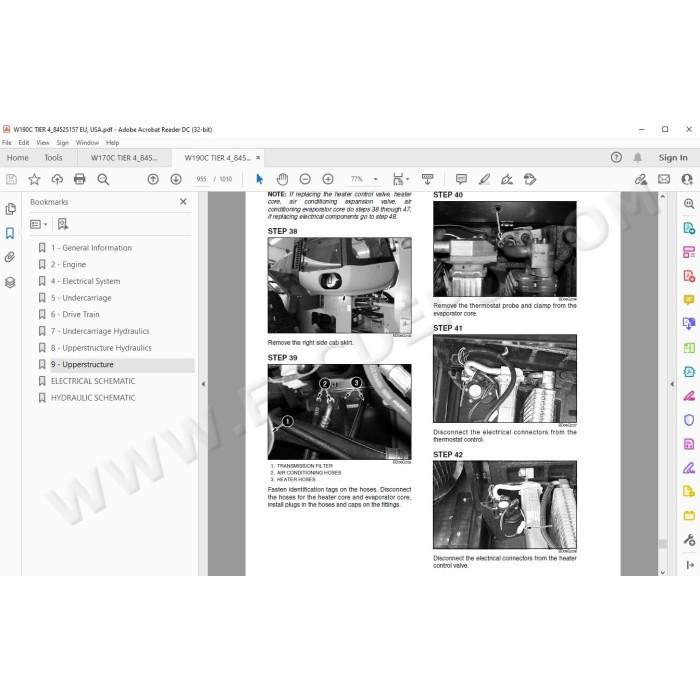Switch to the Tools tab
The height and width of the screenshot is (700, 700).
[53, 158]
